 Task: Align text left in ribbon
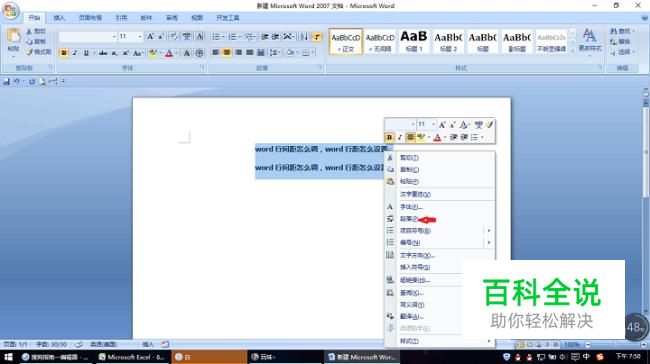pyautogui.click(x=216, y=53)
